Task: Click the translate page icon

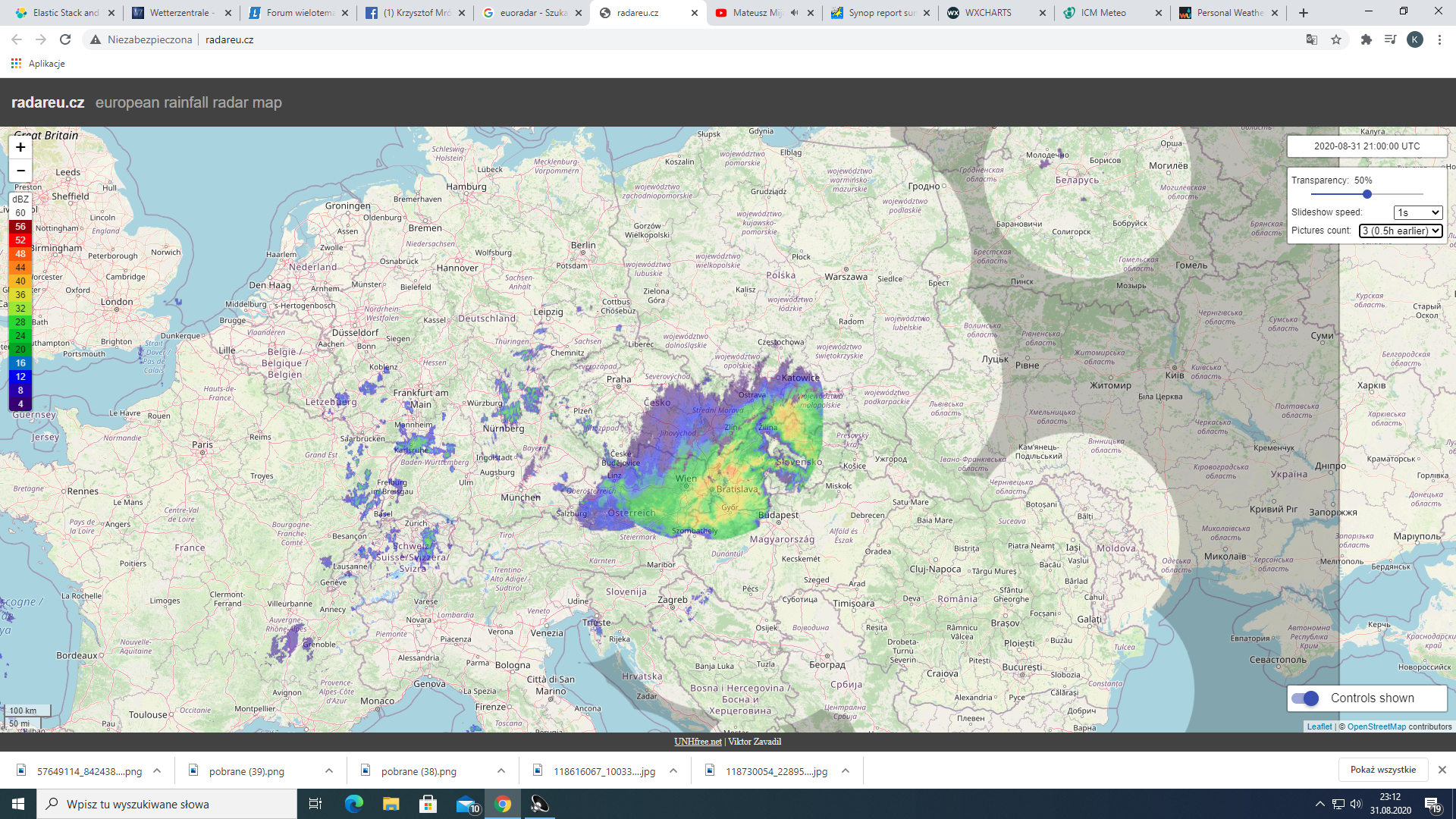Action: [x=1312, y=39]
